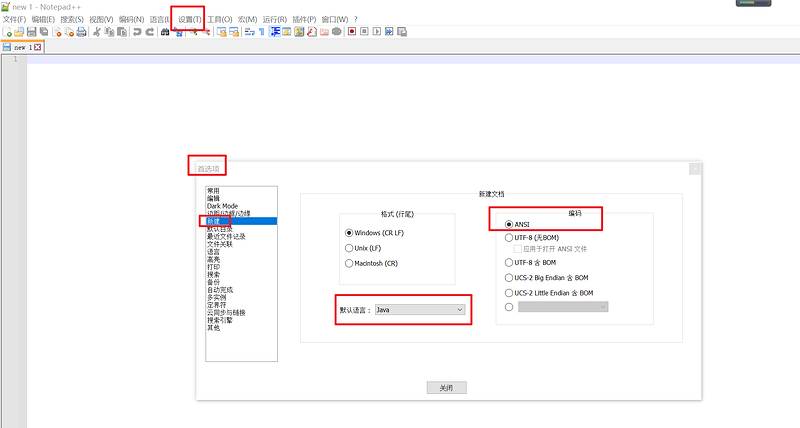Click the Save recorded macro icon
The image size is (800, 428).
[402, 32]
